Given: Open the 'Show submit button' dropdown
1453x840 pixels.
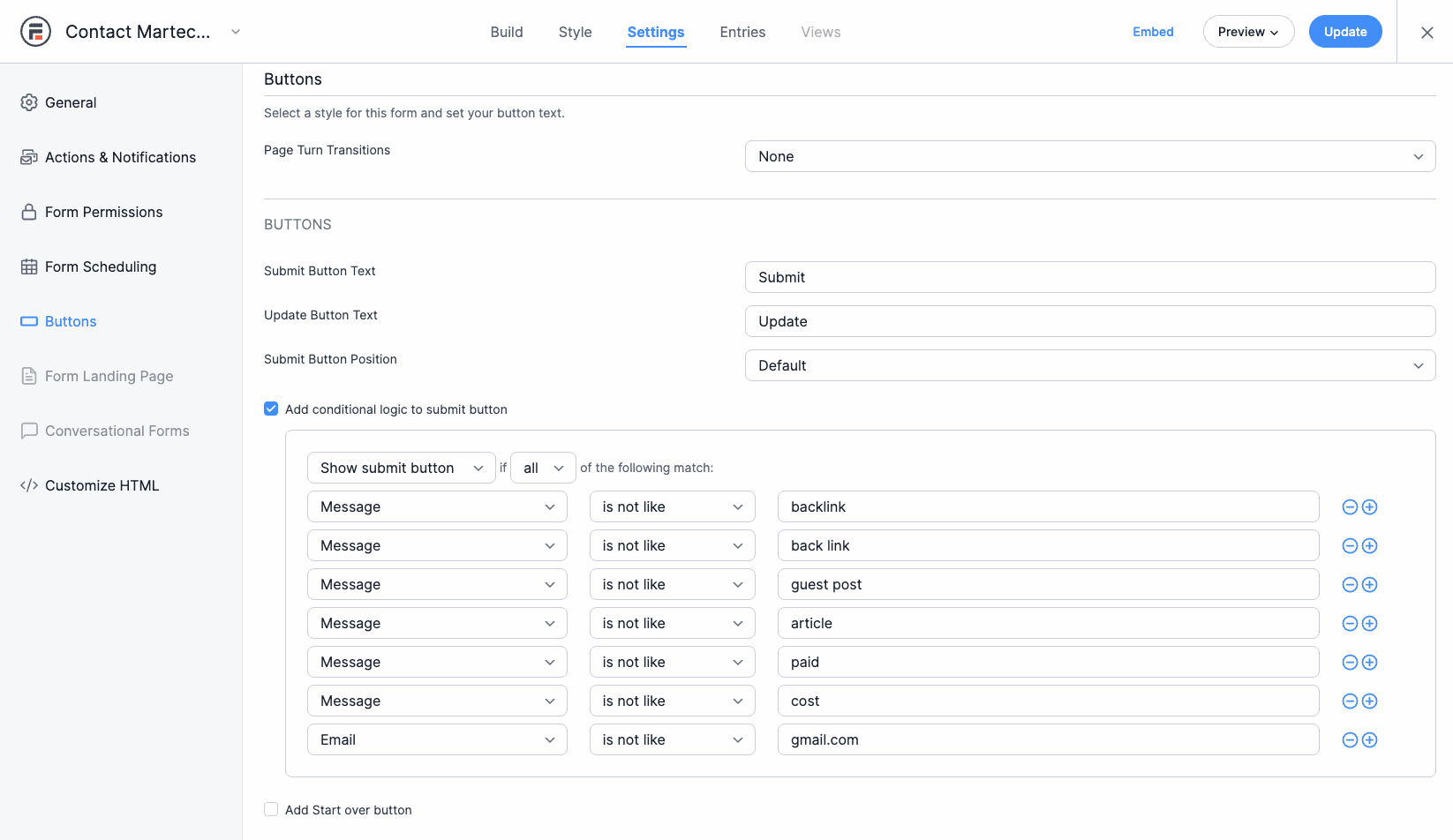Looking at the screenshot, I should [x=401, y=468].
